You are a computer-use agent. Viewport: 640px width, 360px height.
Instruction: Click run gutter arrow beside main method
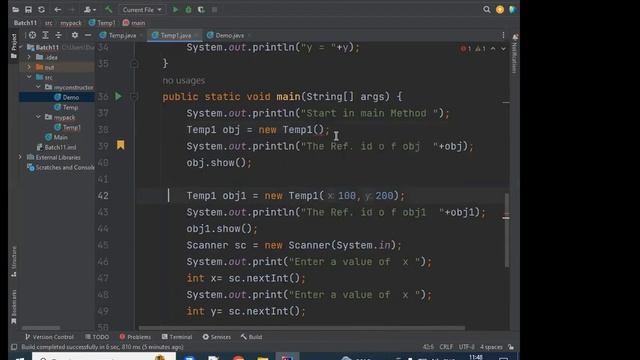pos(118,96)
